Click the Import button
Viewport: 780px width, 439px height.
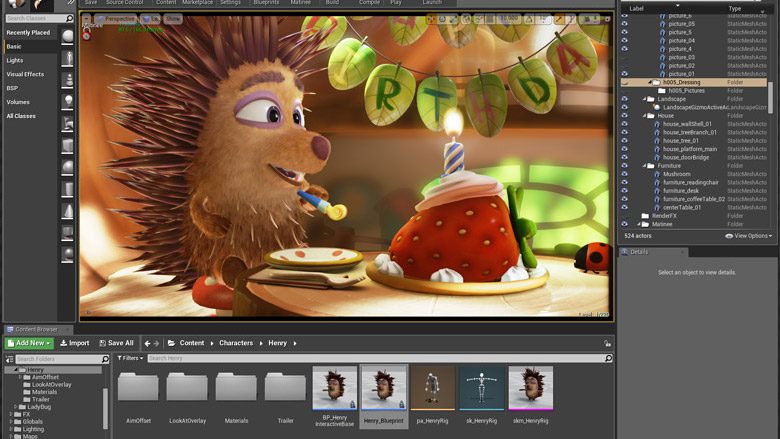coord(75,343)
